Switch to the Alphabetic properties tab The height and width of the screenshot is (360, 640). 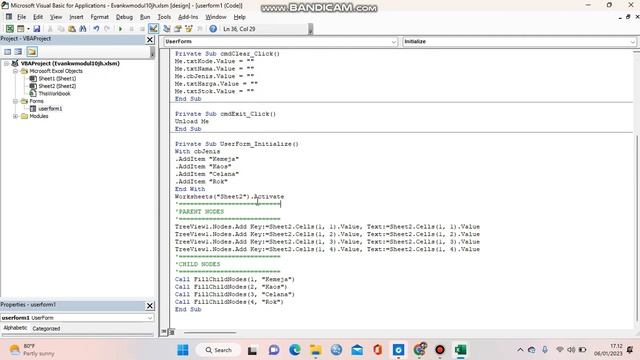click(x=15, y=328)
